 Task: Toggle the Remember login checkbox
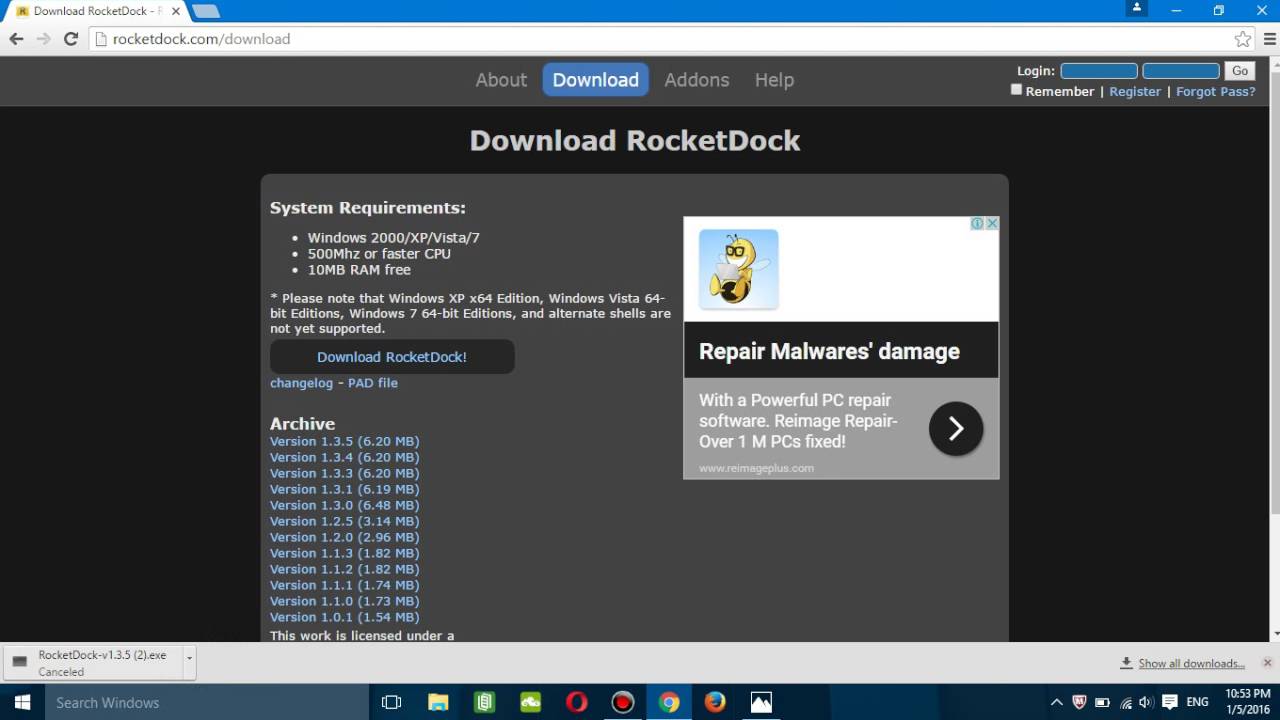(x=1016, y=89)
